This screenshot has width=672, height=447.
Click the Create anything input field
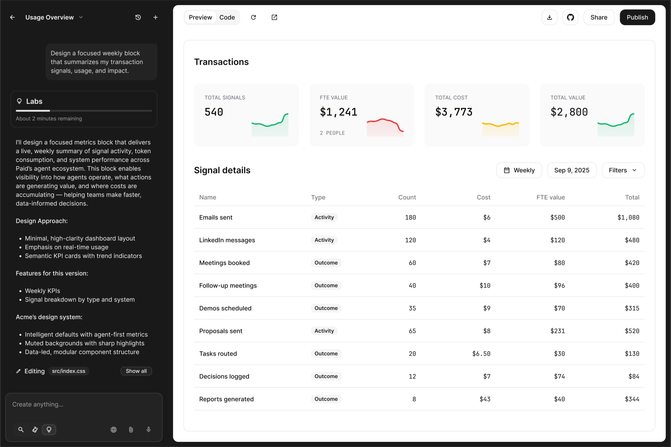click(x=84, y=405)
